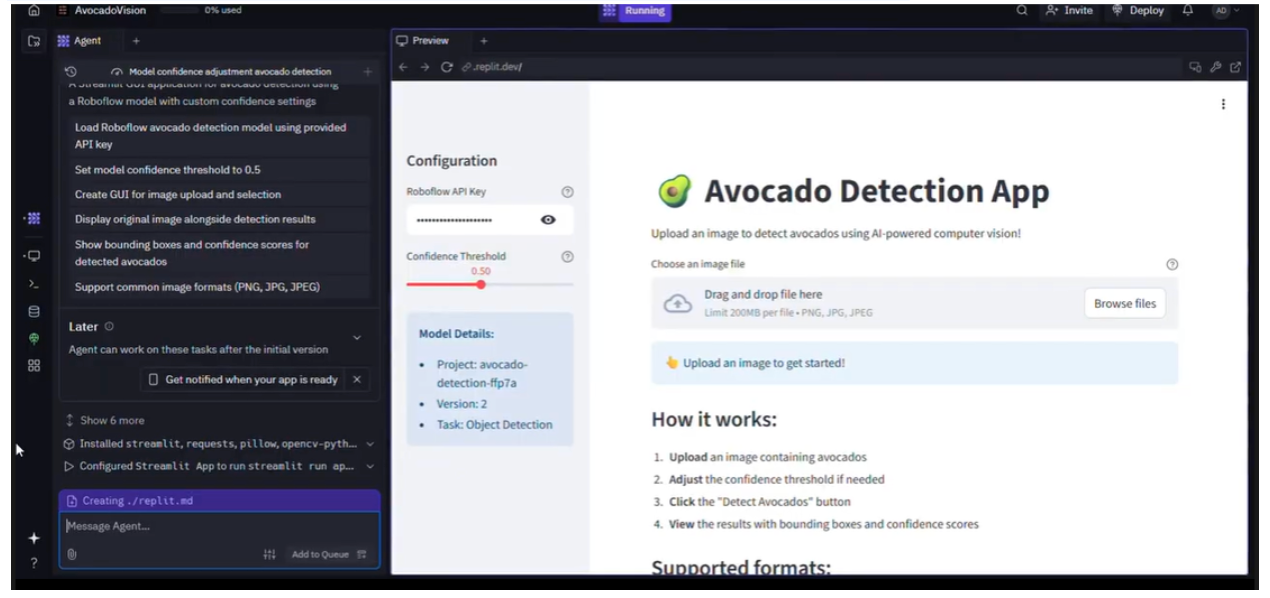
Task: Add a new tab next to Agent
Action: [136, 41]
